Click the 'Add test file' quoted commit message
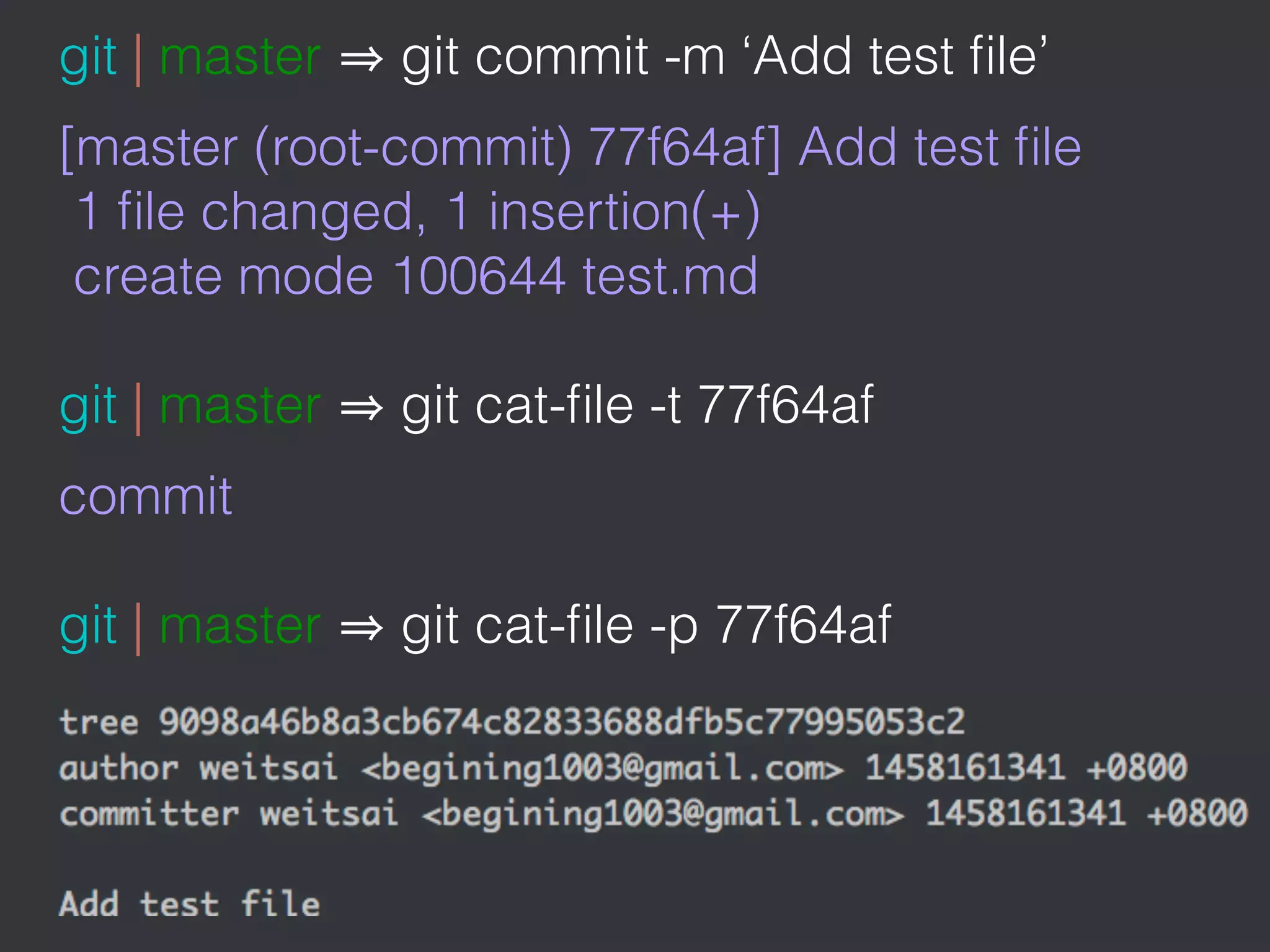This screenshot has width=1270, height=952. [x=900, y=57]
